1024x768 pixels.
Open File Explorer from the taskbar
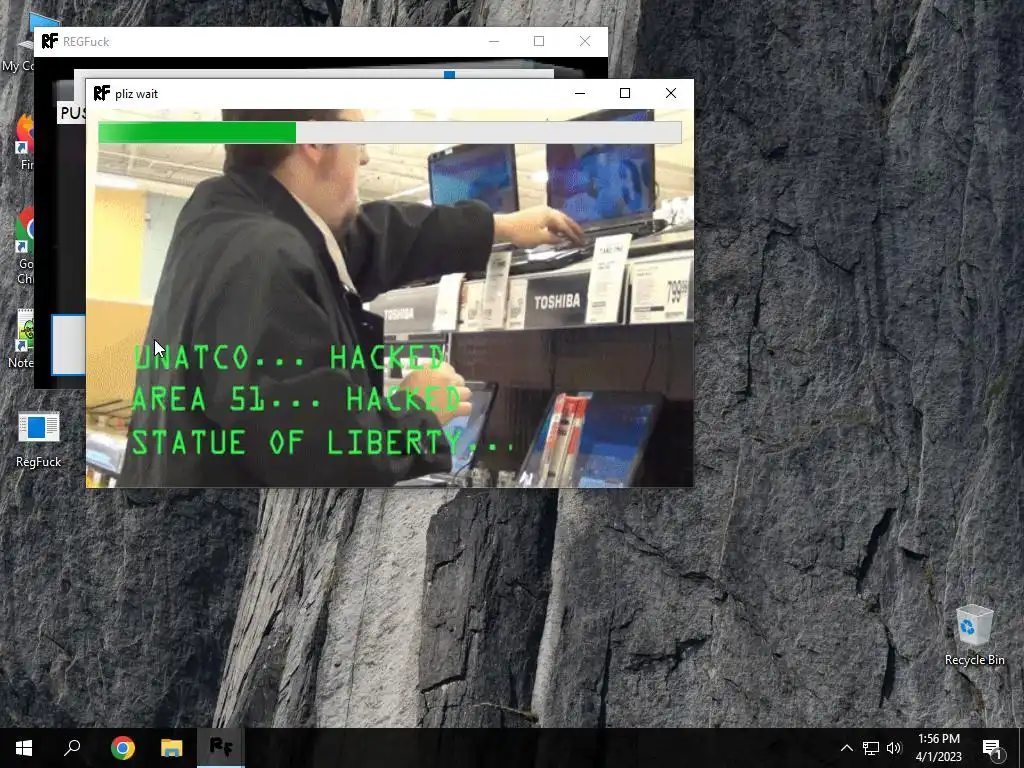pos(172,748)
